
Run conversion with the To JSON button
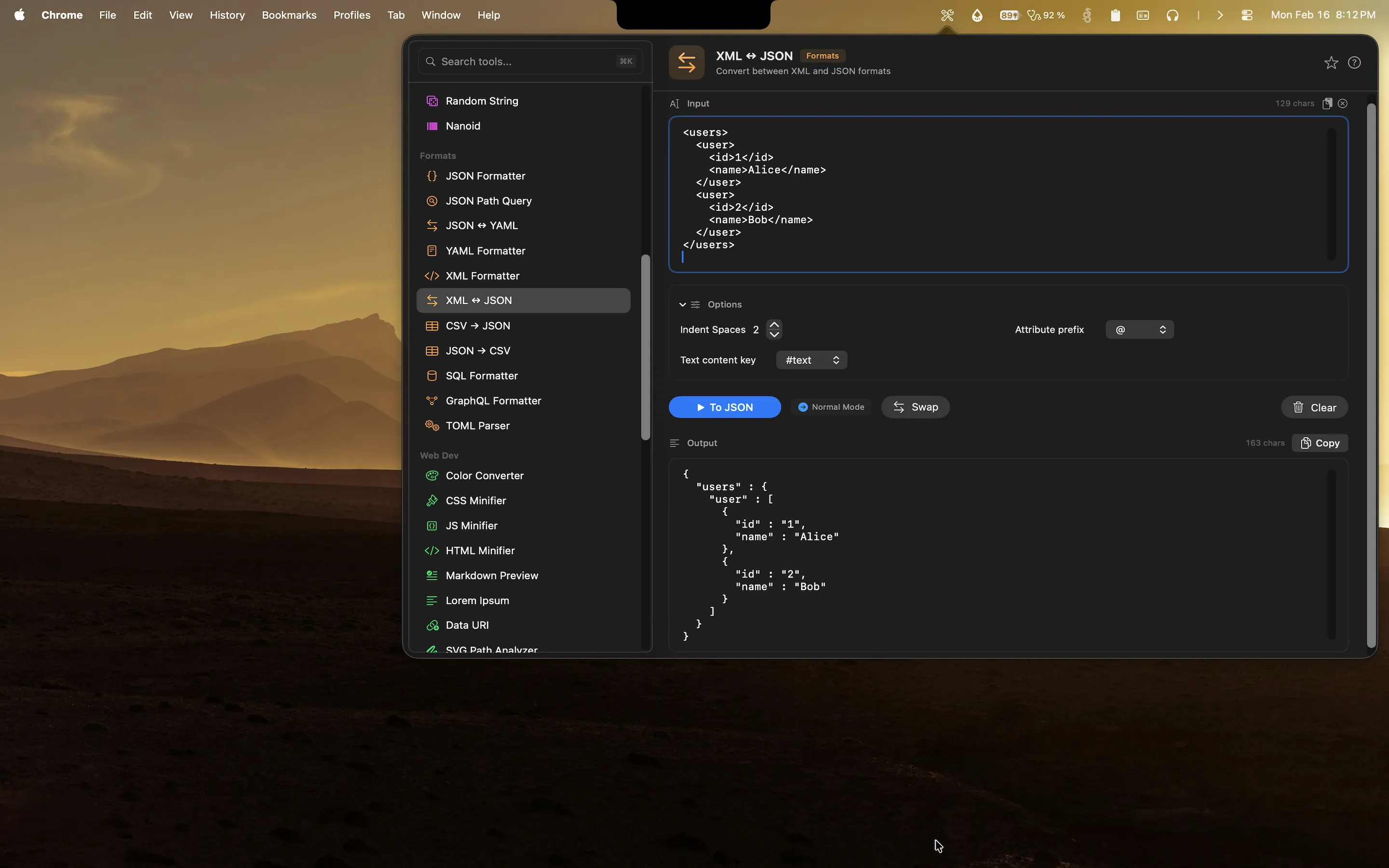724,407
